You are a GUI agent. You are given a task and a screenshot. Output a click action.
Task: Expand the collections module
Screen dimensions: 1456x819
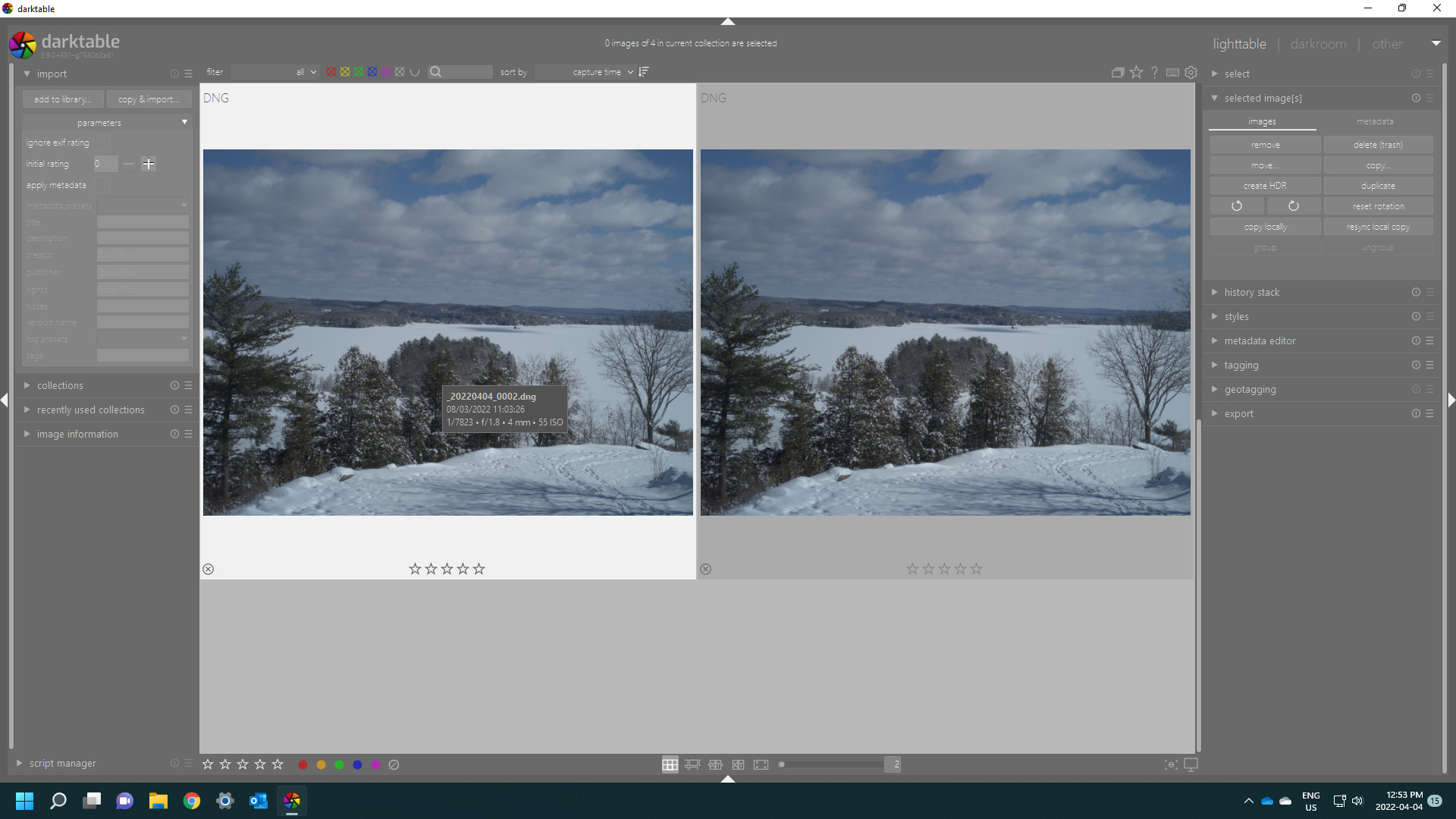pyautogui.click(x=60, y=385)
